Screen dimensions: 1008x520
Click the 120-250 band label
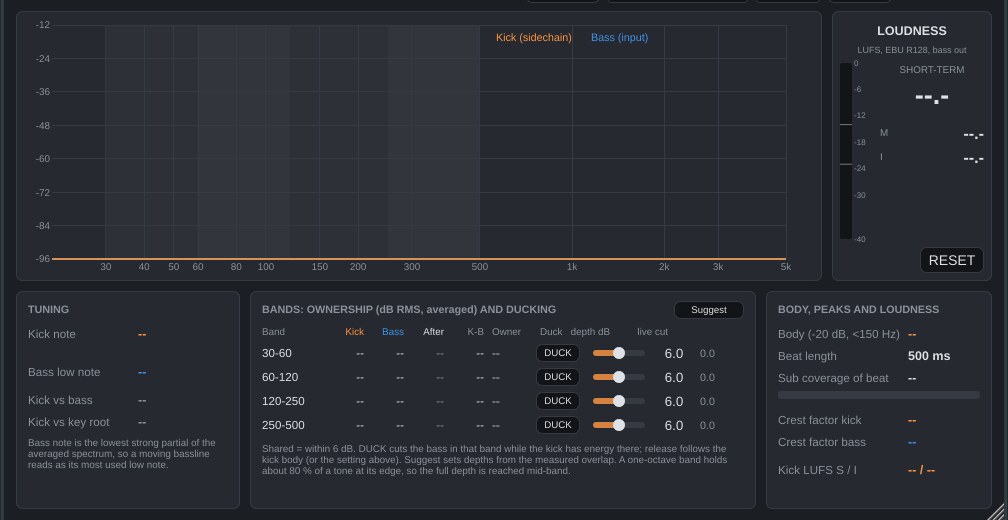coord(283,401)
